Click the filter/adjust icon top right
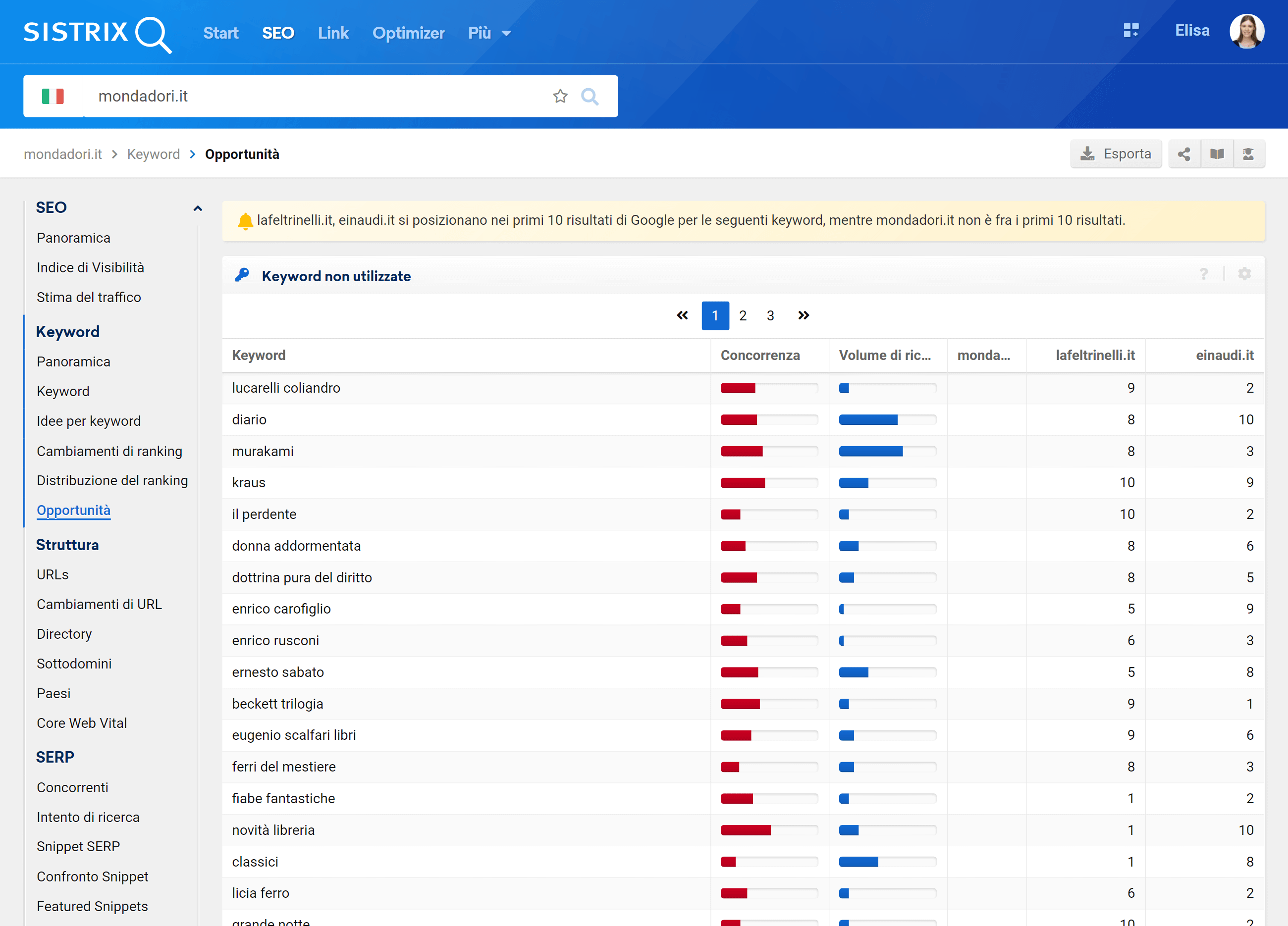Screen dimensions: 1288x926 [x=1245, y=275]
